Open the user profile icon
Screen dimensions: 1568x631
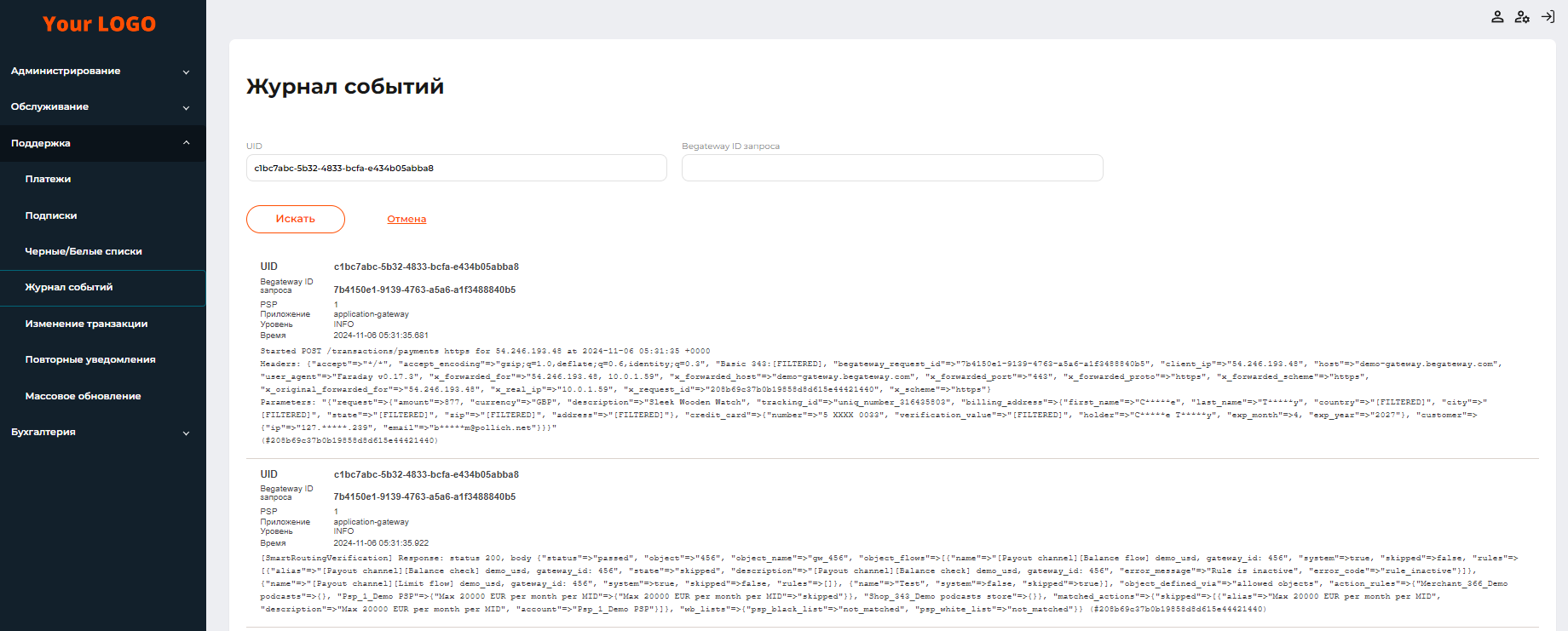click(x=1497, y=17)
